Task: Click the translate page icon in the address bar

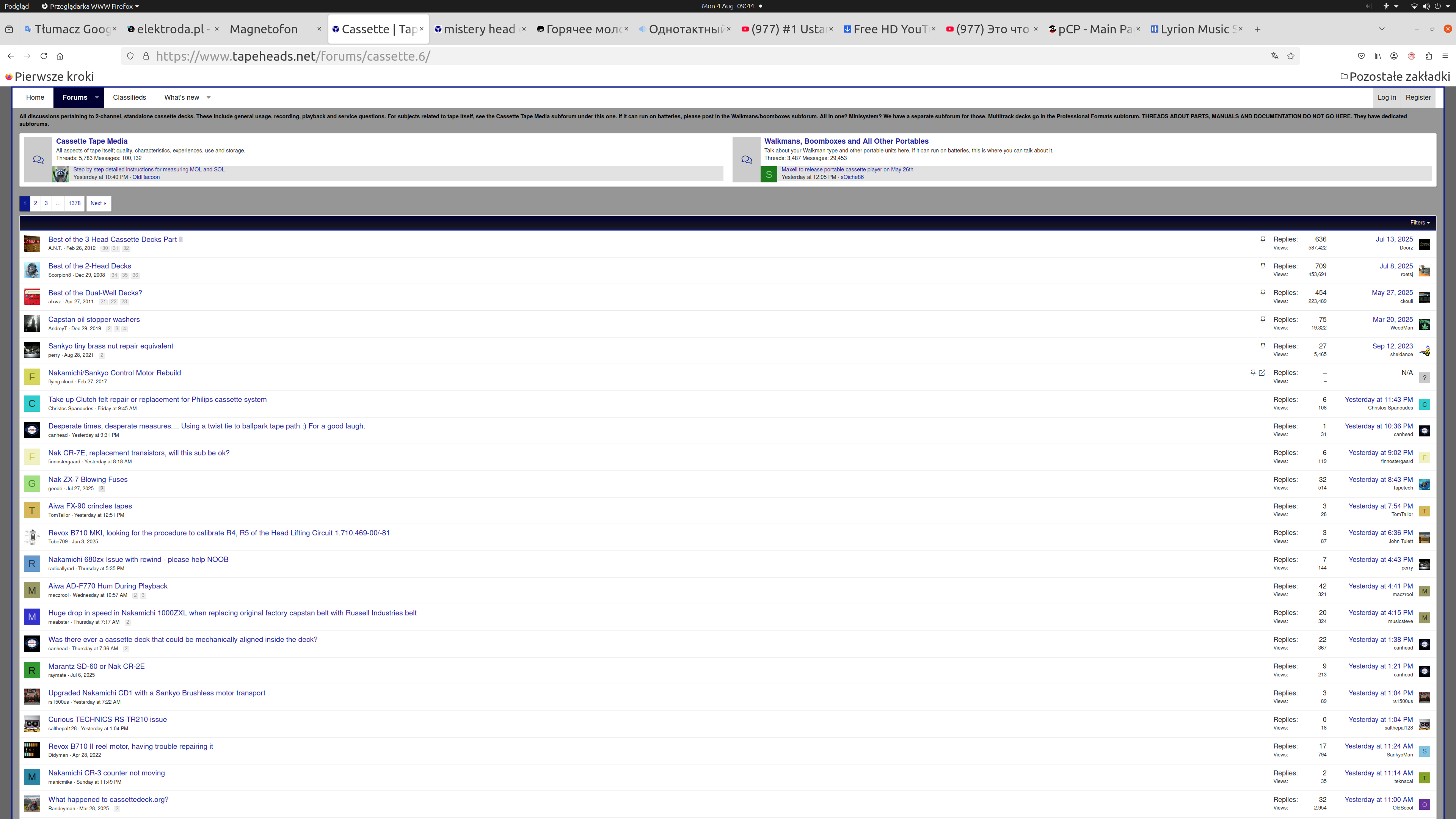Action: [x=1274, y=56]
